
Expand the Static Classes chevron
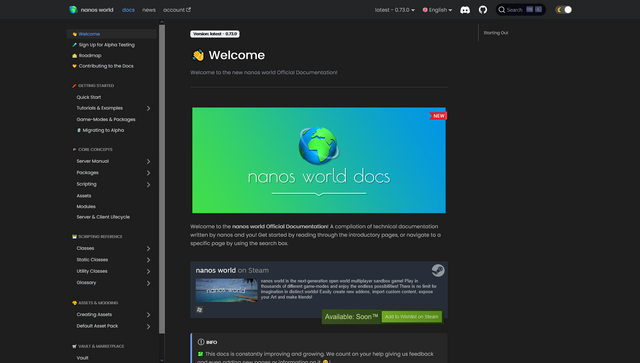click(x=149, y=260)
